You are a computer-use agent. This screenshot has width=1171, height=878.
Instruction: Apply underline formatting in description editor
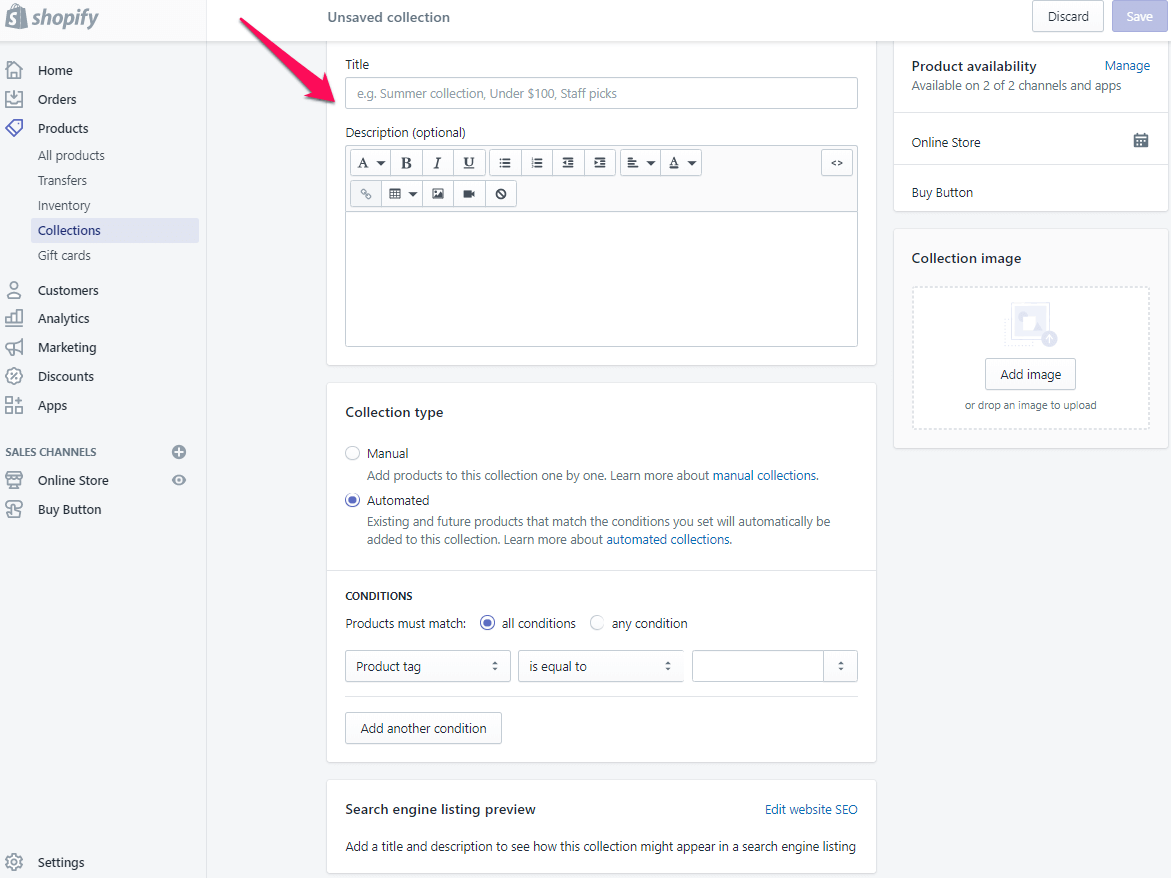469,163
